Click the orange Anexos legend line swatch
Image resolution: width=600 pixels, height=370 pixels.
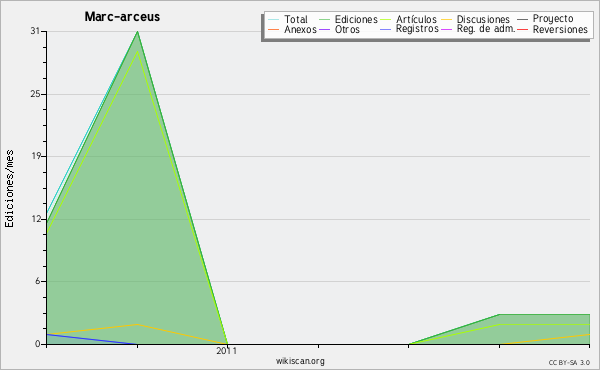tap(274, 29)
